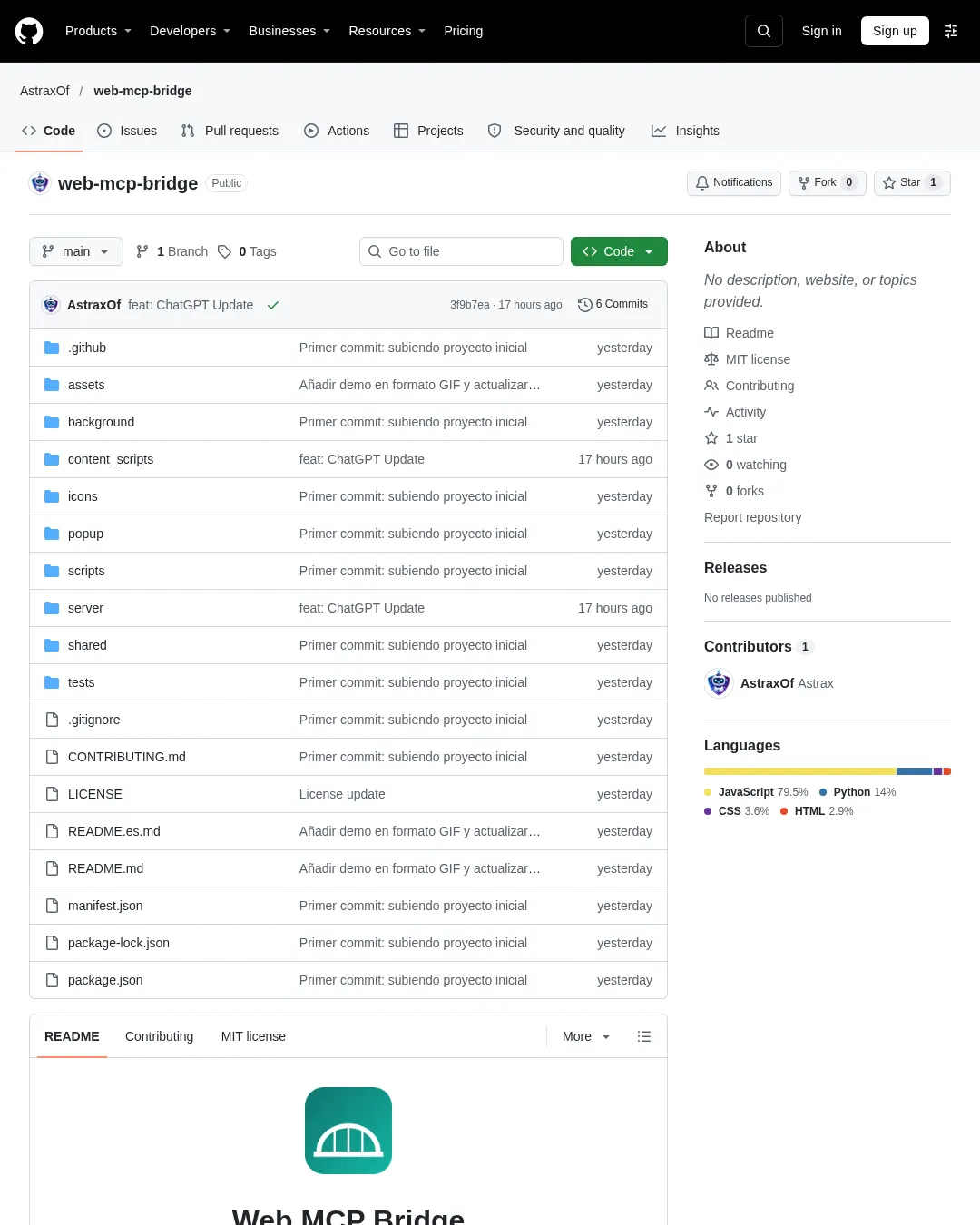This screenshot has width=980, height=1225.
Task: Click the server folder icon
Action: [x=52, y=608]
